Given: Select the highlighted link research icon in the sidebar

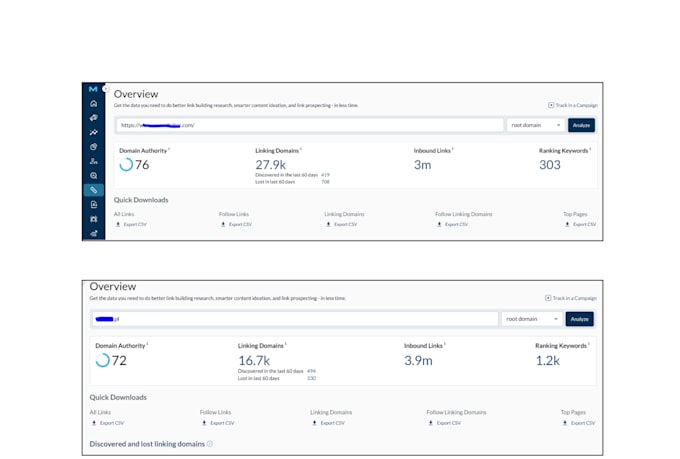Looking at the screenshot, I should coord(94,190).
